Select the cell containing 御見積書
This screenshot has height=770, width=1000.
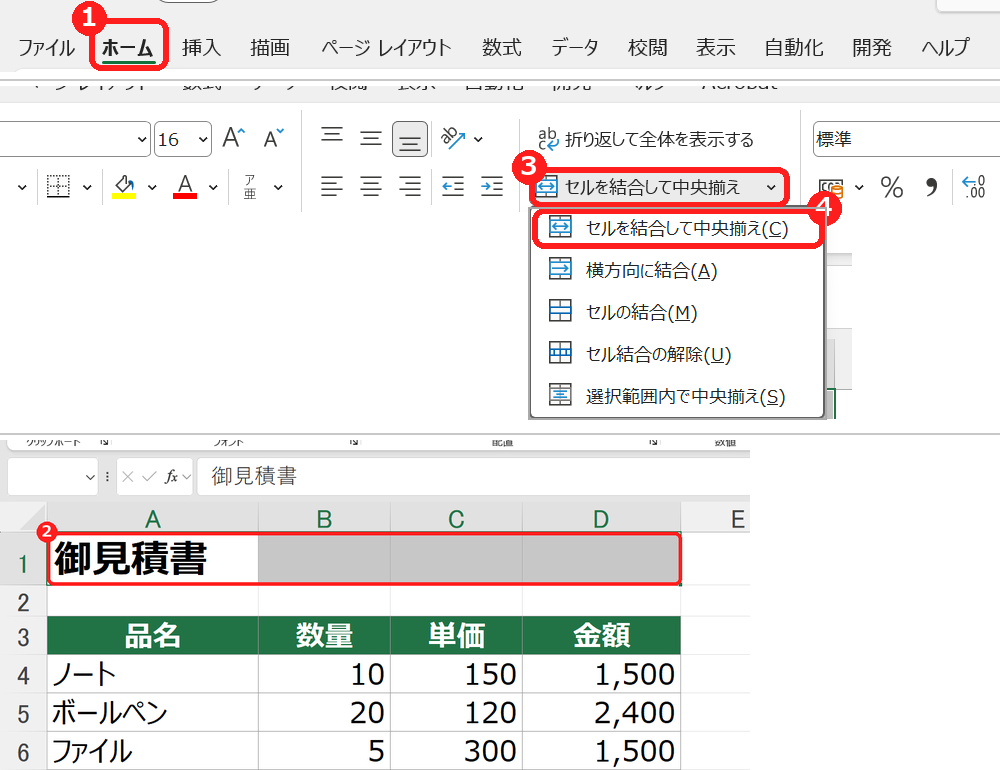pyautogui.click(x=153, y=559)
